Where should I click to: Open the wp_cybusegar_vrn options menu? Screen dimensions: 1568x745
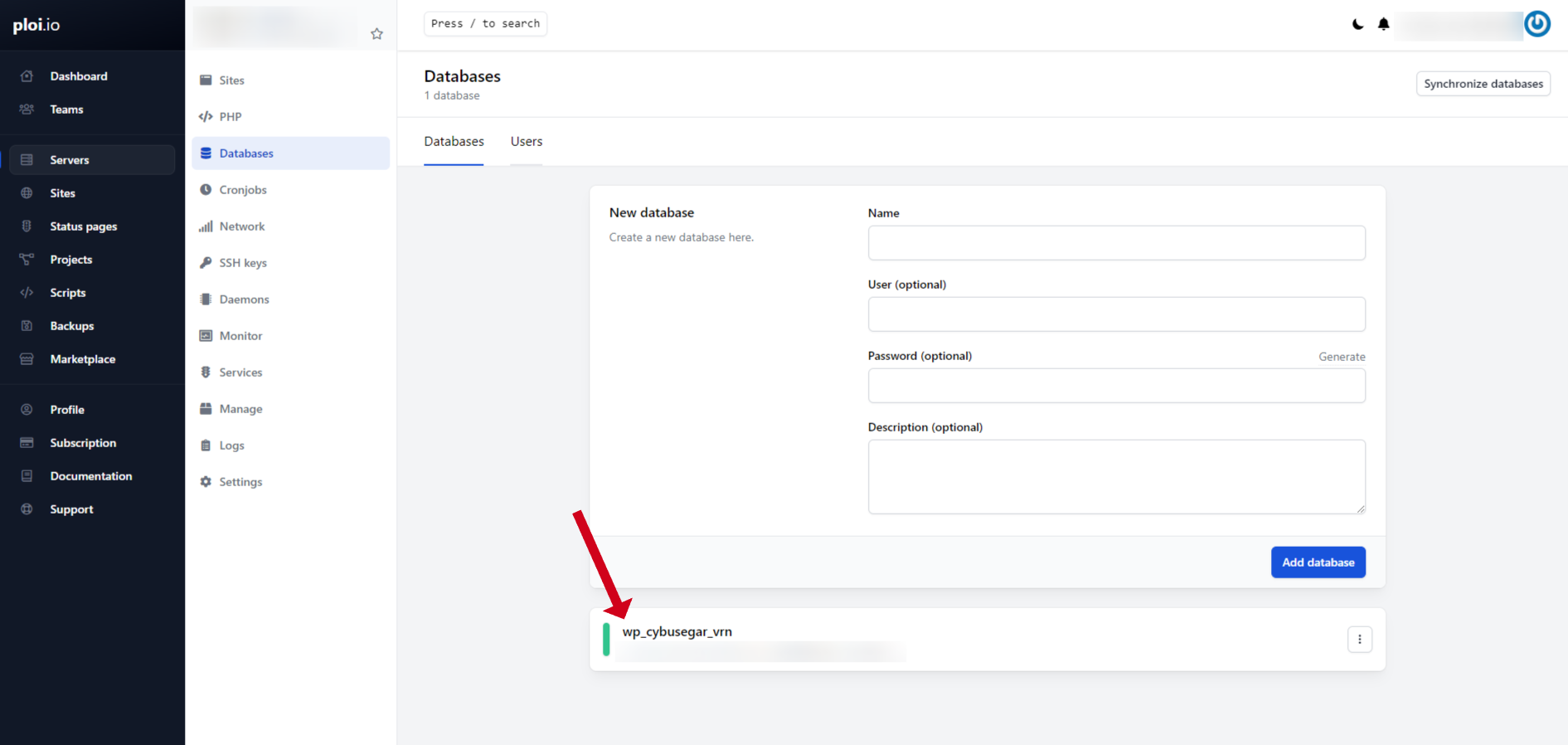[x=1359, y=640]
